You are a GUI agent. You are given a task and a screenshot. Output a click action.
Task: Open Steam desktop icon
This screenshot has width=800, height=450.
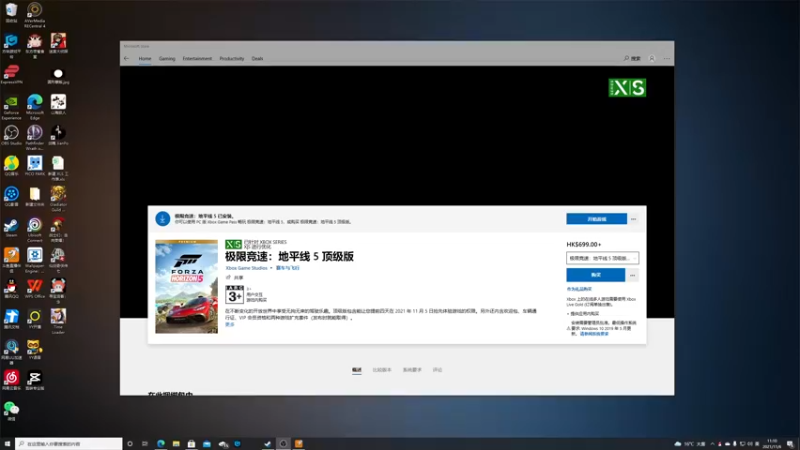11,228
